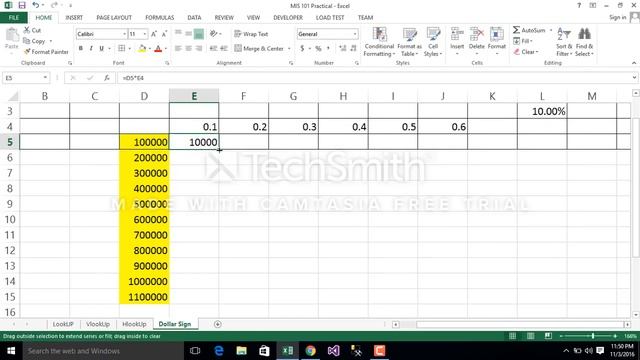The width and height of the screenshot is (640, 360).
Task: Toggle Align Left in Alignment group
Action: 178,49
